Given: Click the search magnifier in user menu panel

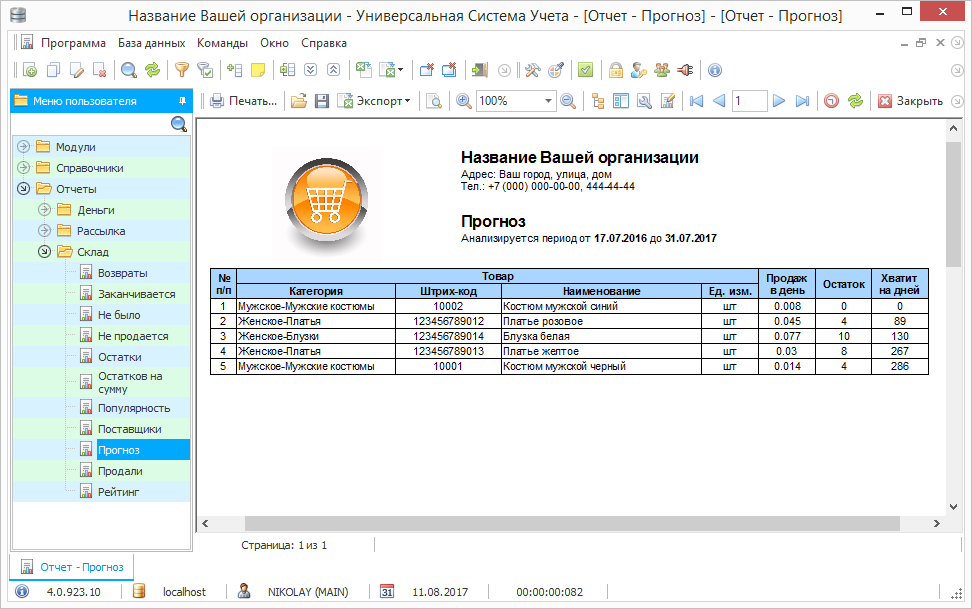Looking at the screenshot, I should (179, 124).
